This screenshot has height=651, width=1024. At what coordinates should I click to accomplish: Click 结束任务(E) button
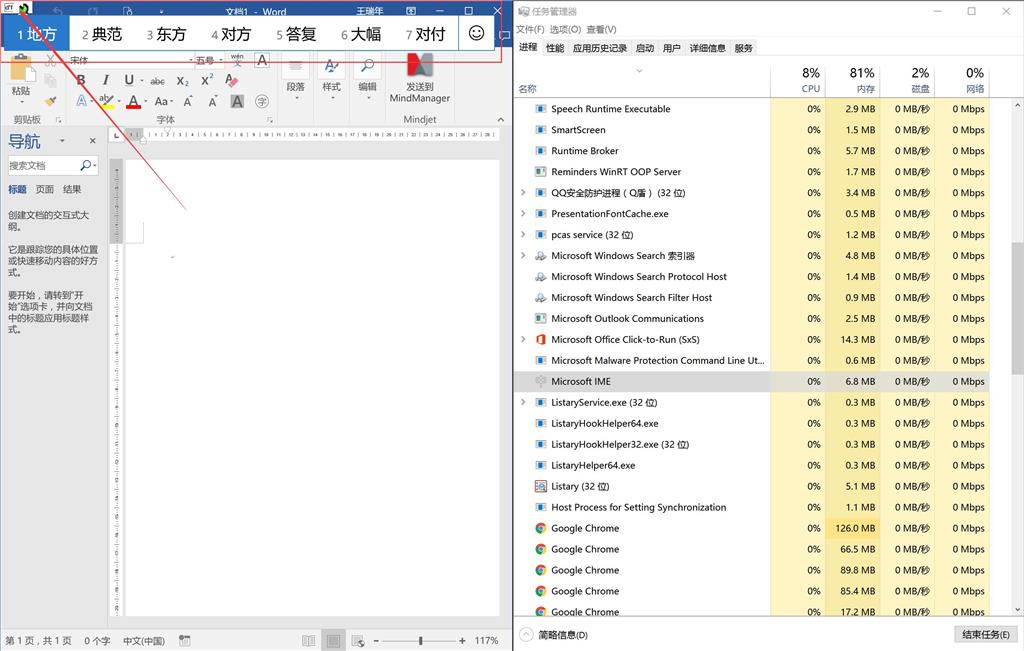coord(985,635)
